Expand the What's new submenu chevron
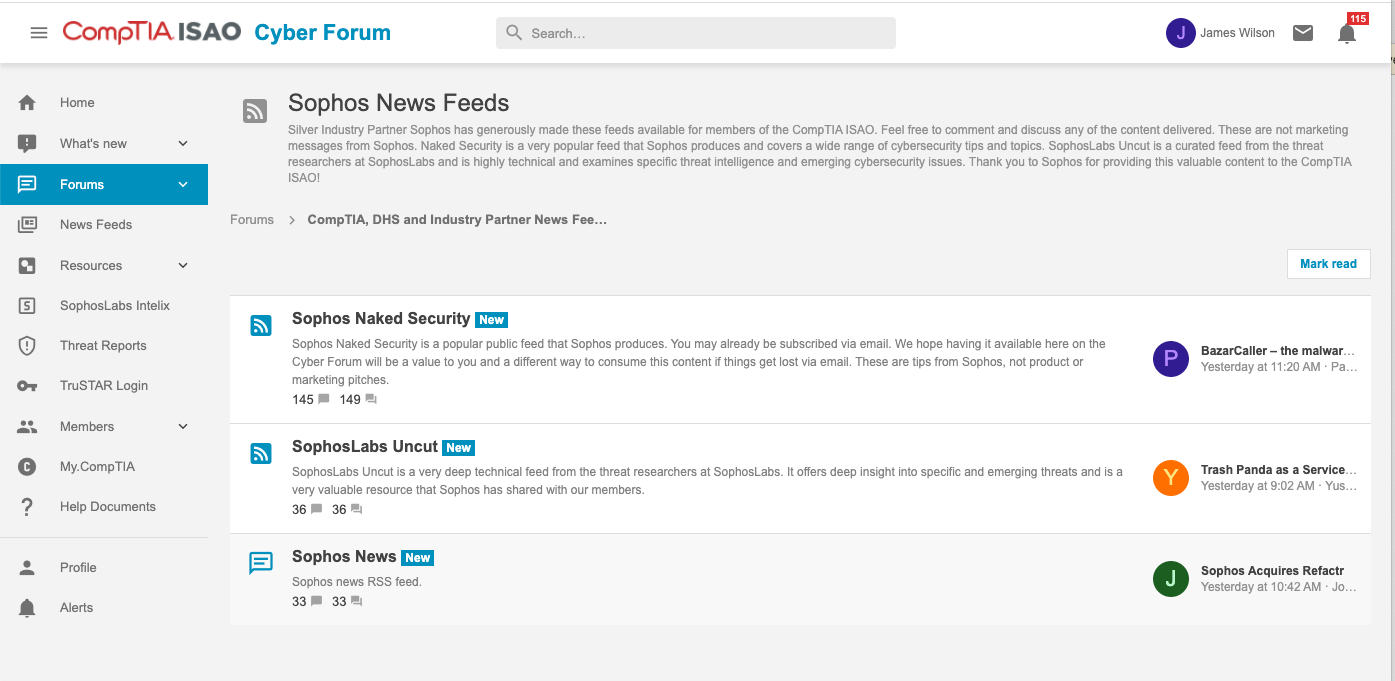Image resolution: width=1395 pixels, height=681 pixels. (x=183, y=144)
